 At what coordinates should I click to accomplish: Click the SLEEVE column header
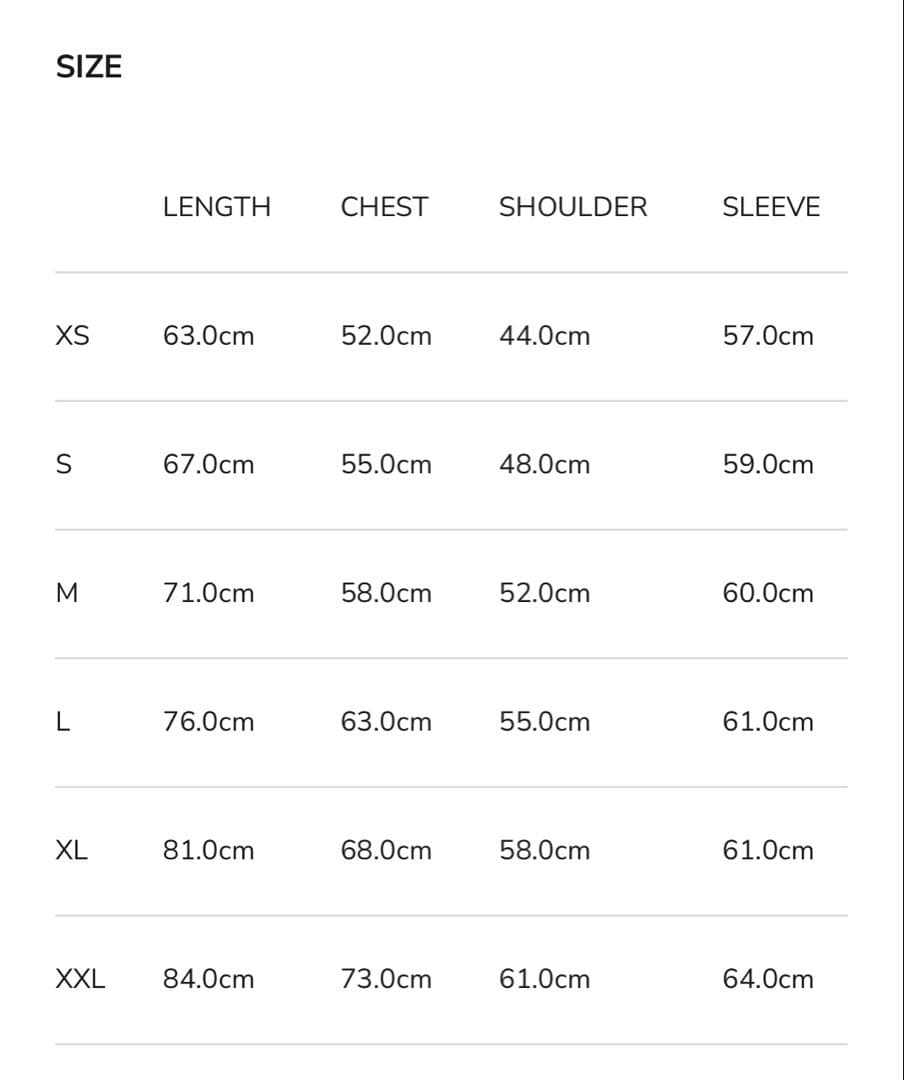tap(770, 207)
